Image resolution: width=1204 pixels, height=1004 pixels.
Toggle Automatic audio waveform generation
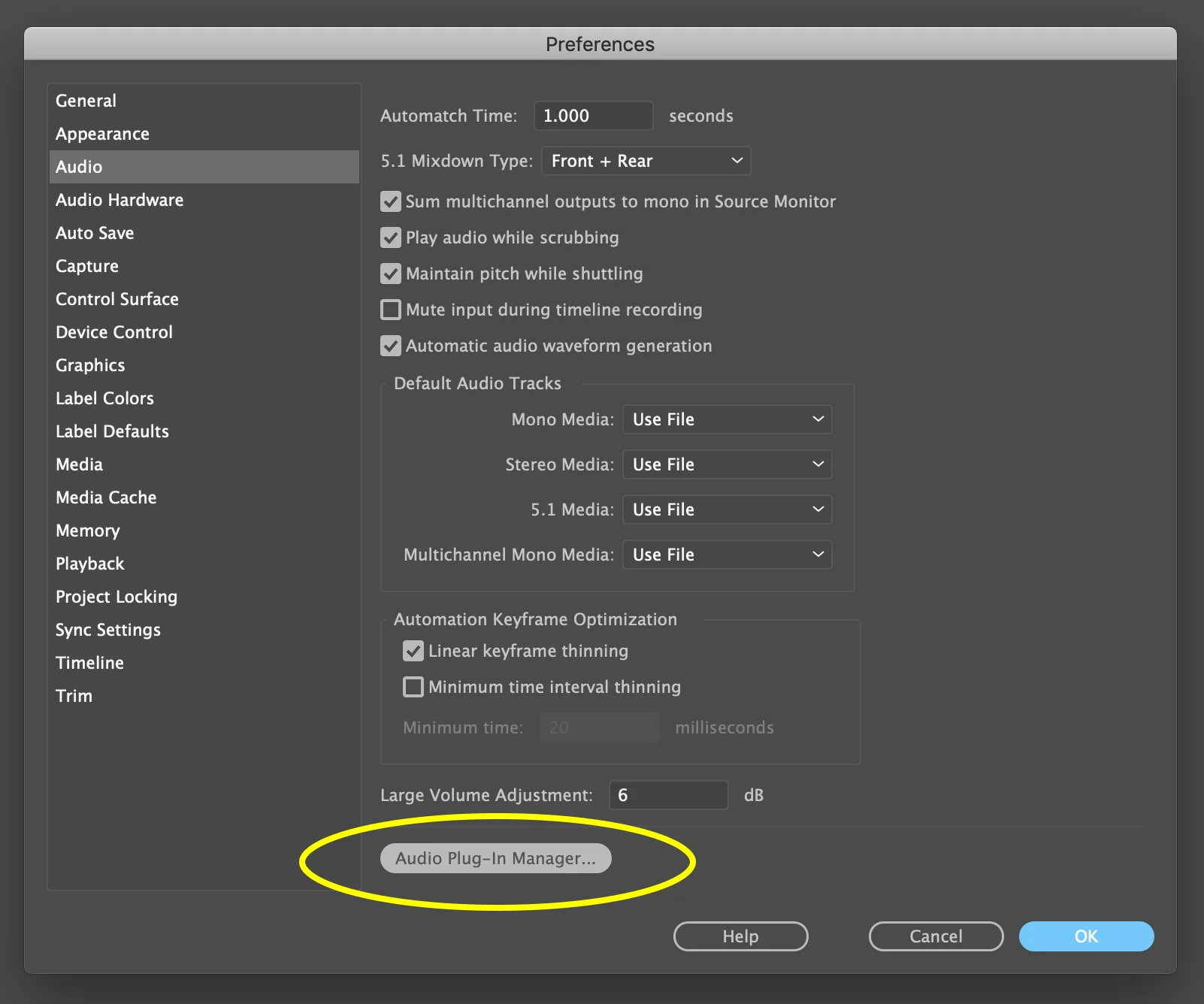[x=391, y=346]
